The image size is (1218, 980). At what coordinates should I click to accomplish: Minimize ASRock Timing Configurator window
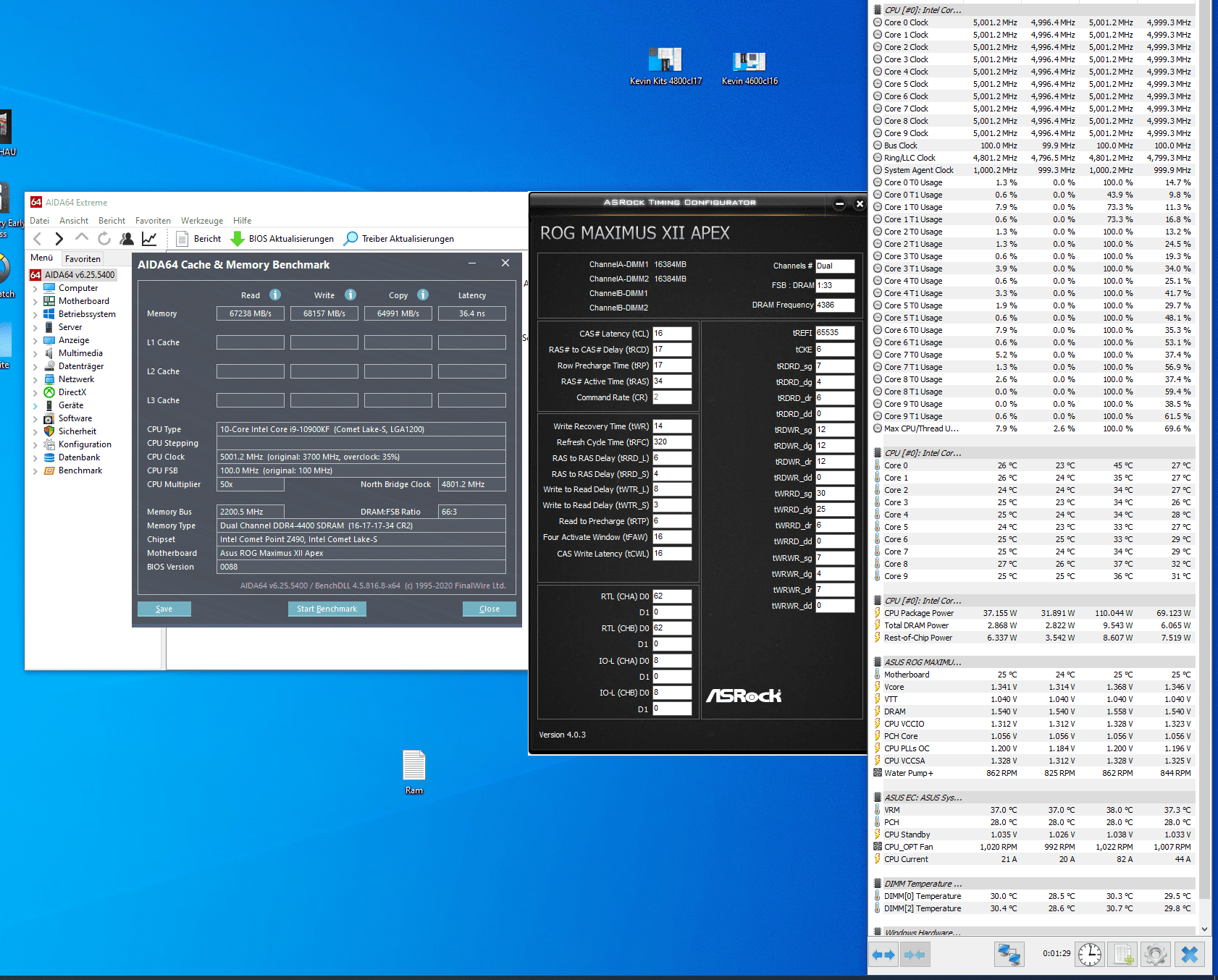pyautogui.click(x=839, y=204)
